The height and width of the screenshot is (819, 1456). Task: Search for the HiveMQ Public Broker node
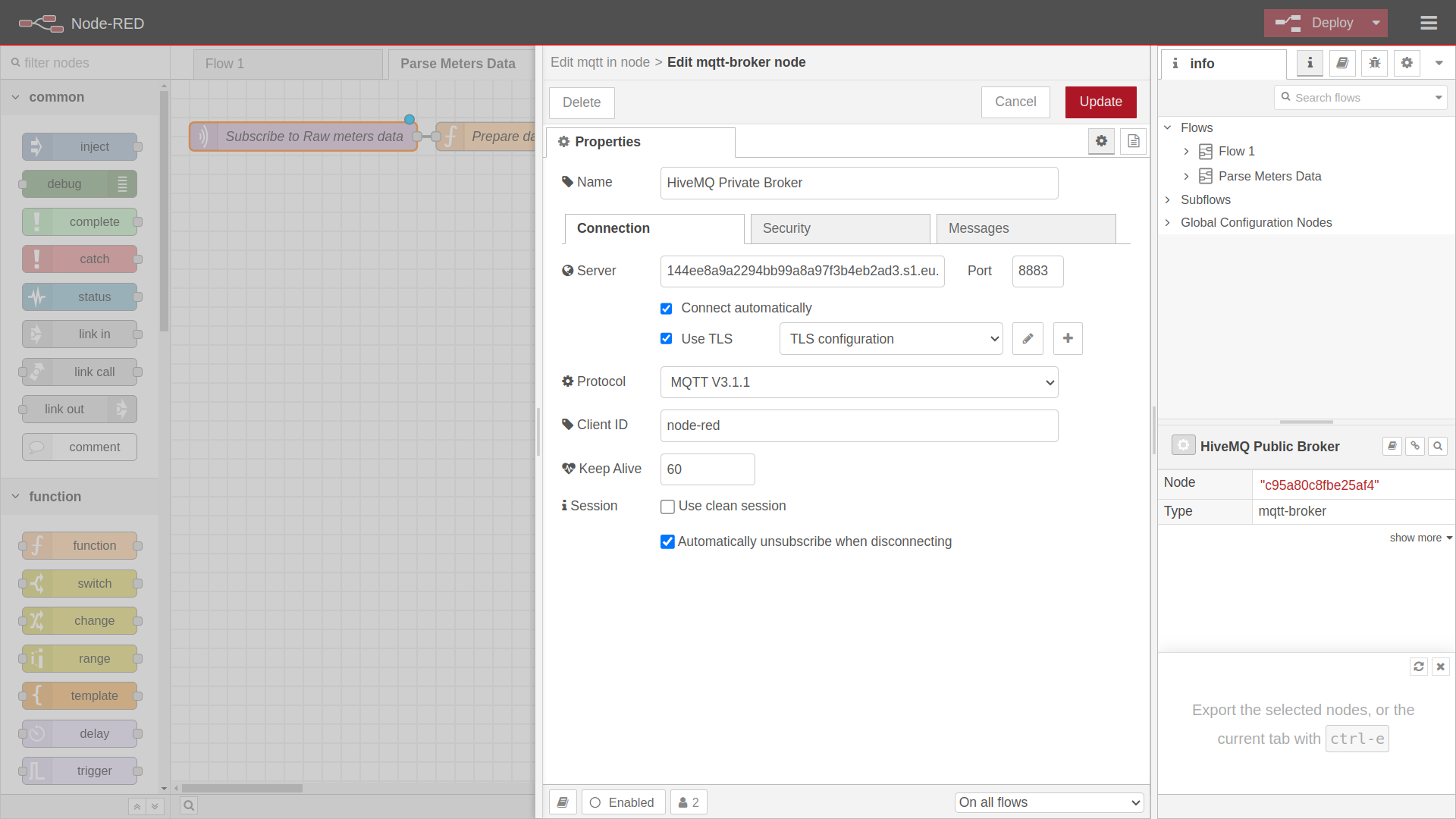(1438, 446)
